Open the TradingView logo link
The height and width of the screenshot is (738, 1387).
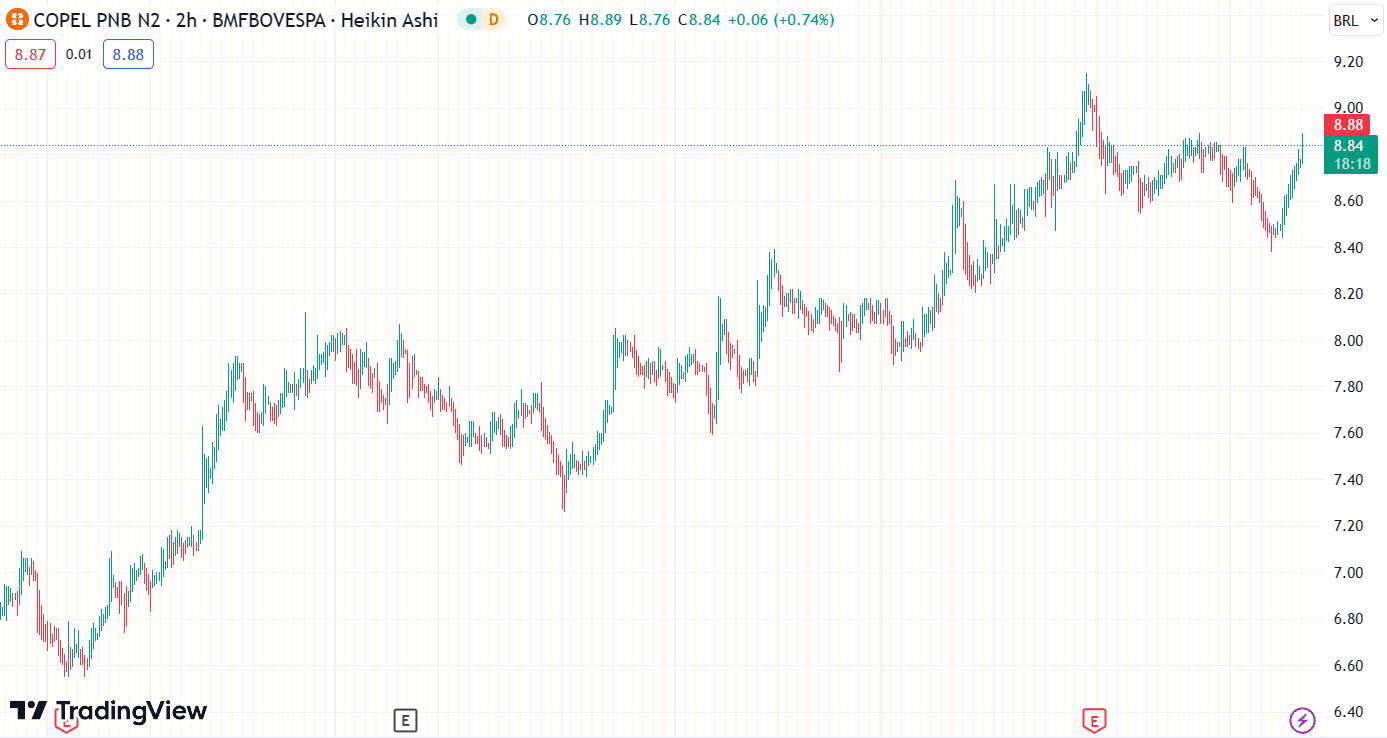pyautogui.click(x=108, y=711)
